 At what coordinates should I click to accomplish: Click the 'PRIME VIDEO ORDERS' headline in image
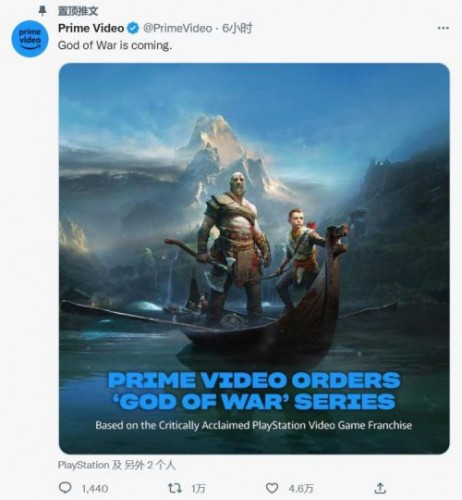[254, 380]
